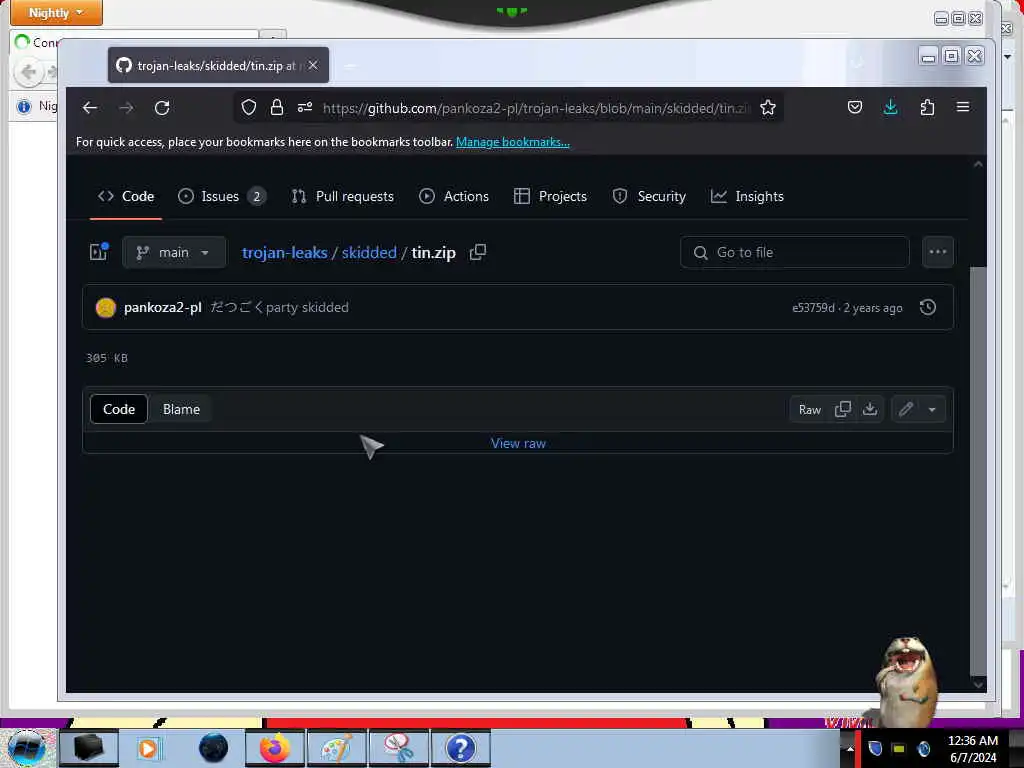1024x768 pixels.
Task: Open the Manage bookmarks link
Action: [x=513, y=142]
